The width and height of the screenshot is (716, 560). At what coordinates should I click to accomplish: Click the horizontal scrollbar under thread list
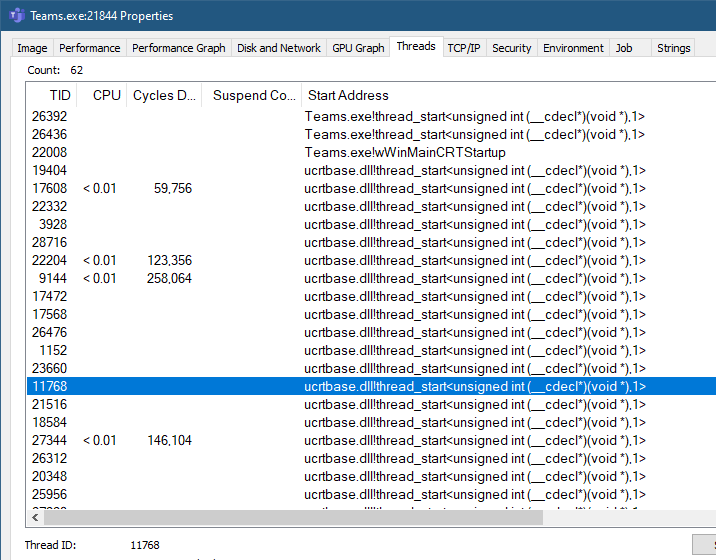point(300,517)
